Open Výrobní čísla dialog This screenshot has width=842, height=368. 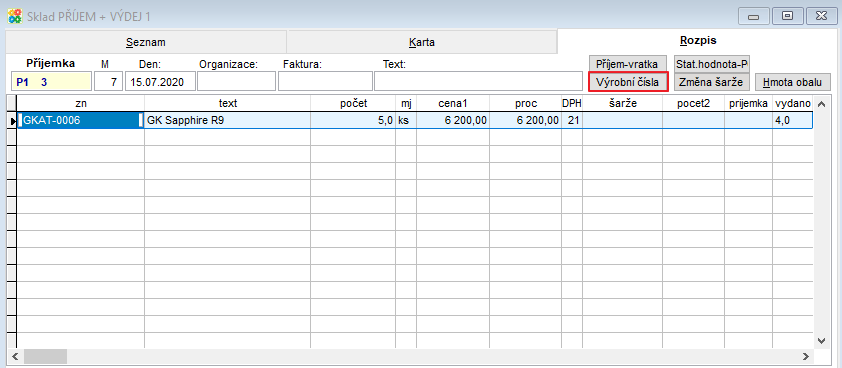tap(628, 82)
